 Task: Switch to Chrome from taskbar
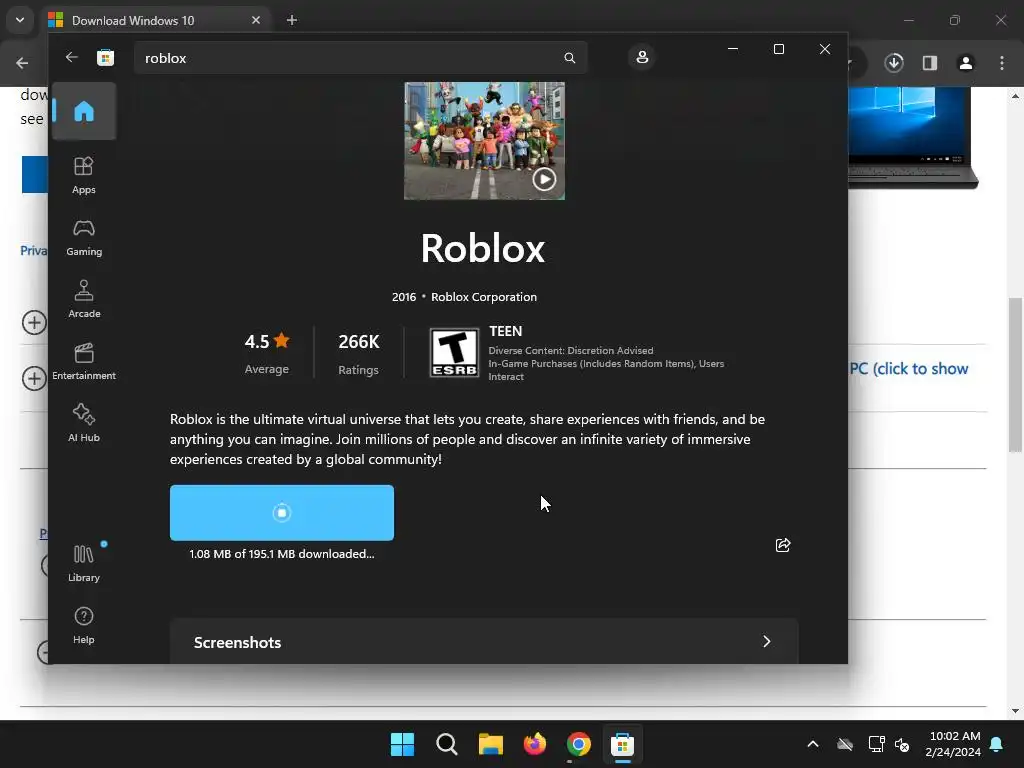pos(579,744)
